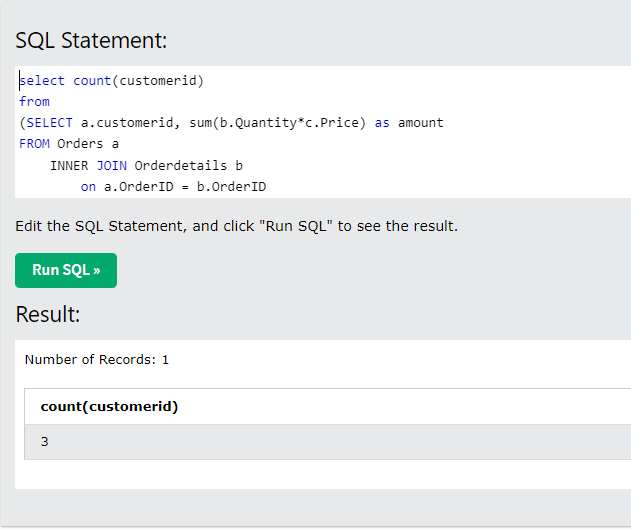This screenshot has width=631, height=531.
Task: Click 'sum(b.Quantity*c.Price)' expression
Action: [x=277, y=123]
